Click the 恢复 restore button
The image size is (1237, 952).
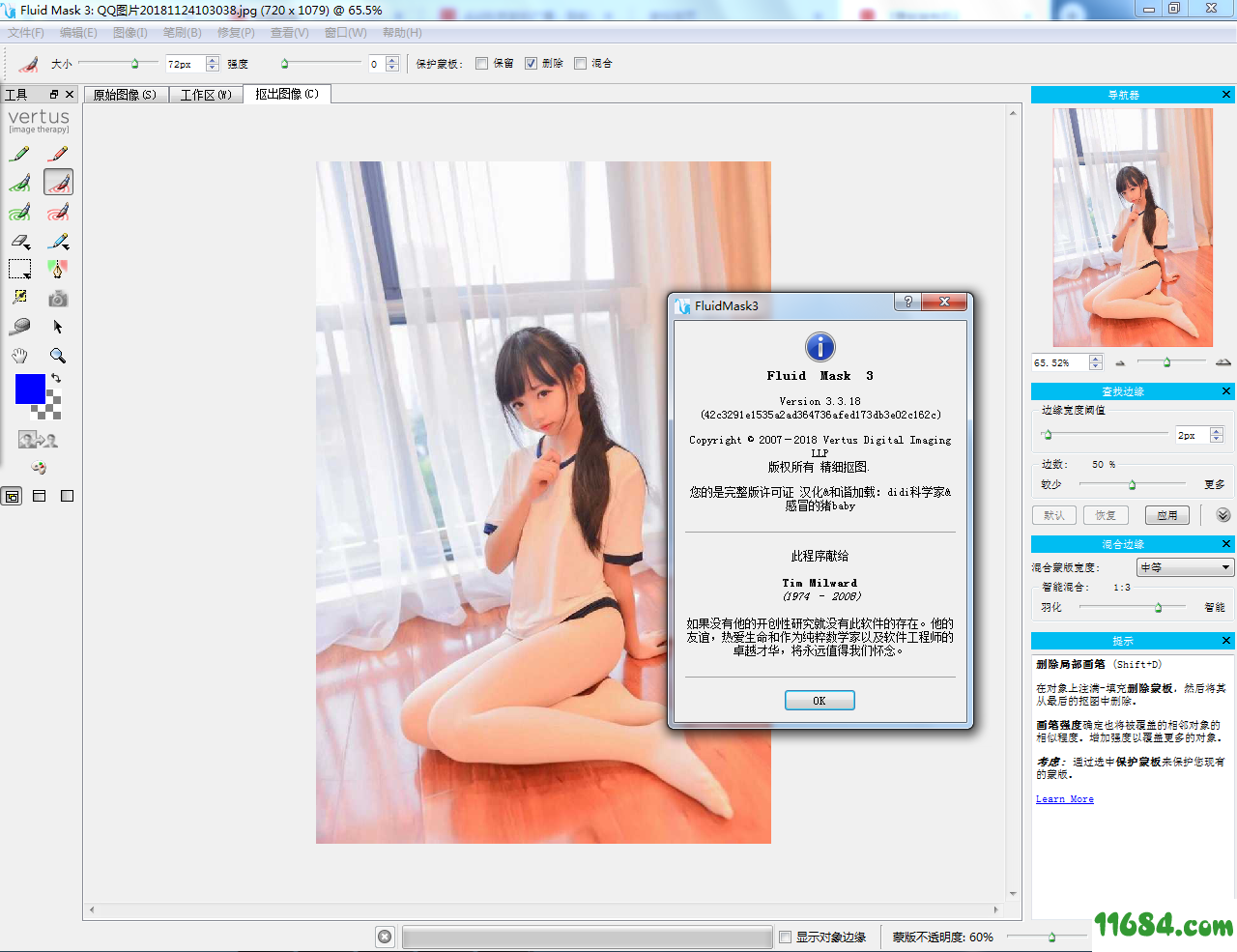pyautogui.click(x=1107, y=515)
